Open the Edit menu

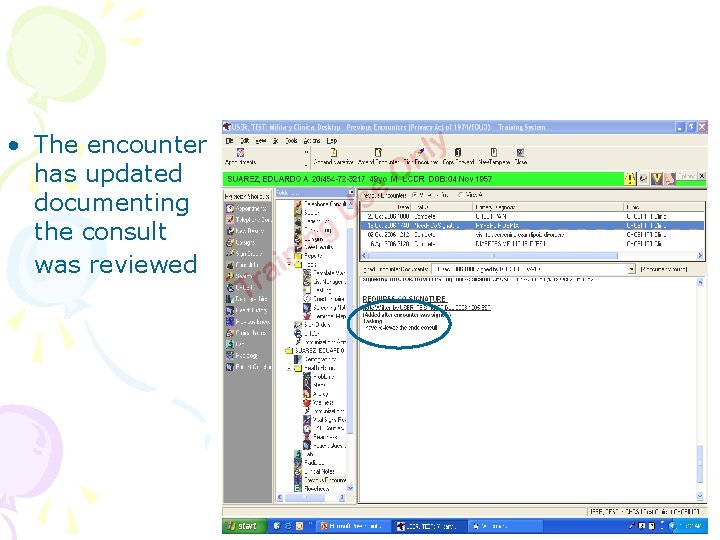(245, 141)
